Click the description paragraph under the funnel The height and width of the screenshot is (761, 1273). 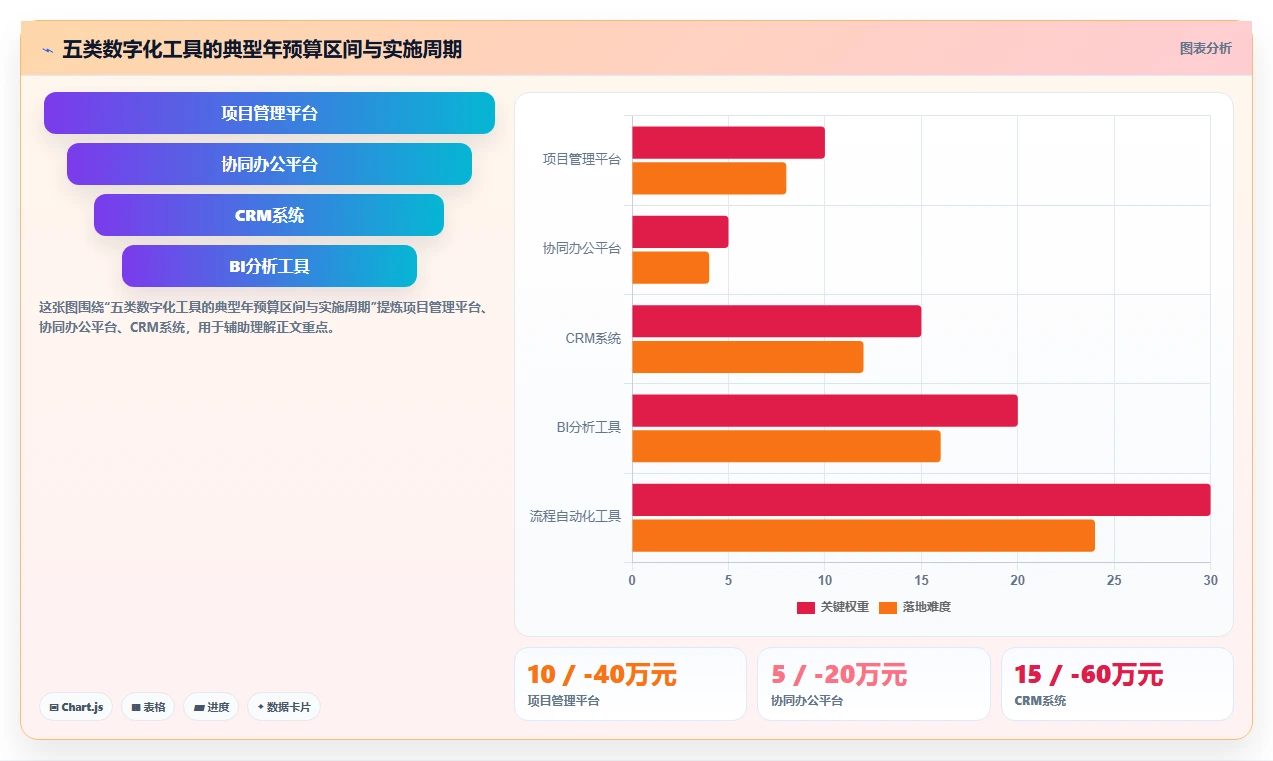tap(263, 317)
